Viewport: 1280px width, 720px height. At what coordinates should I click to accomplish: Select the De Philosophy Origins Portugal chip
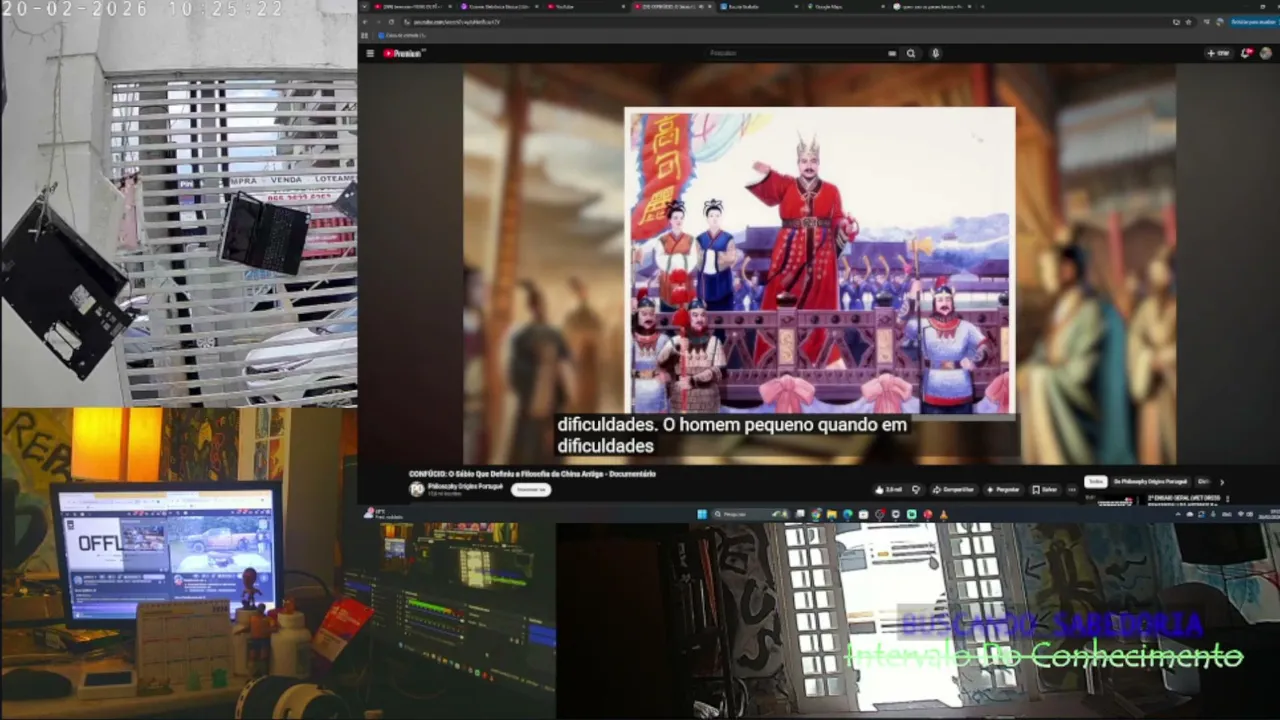coord(1150,482)
